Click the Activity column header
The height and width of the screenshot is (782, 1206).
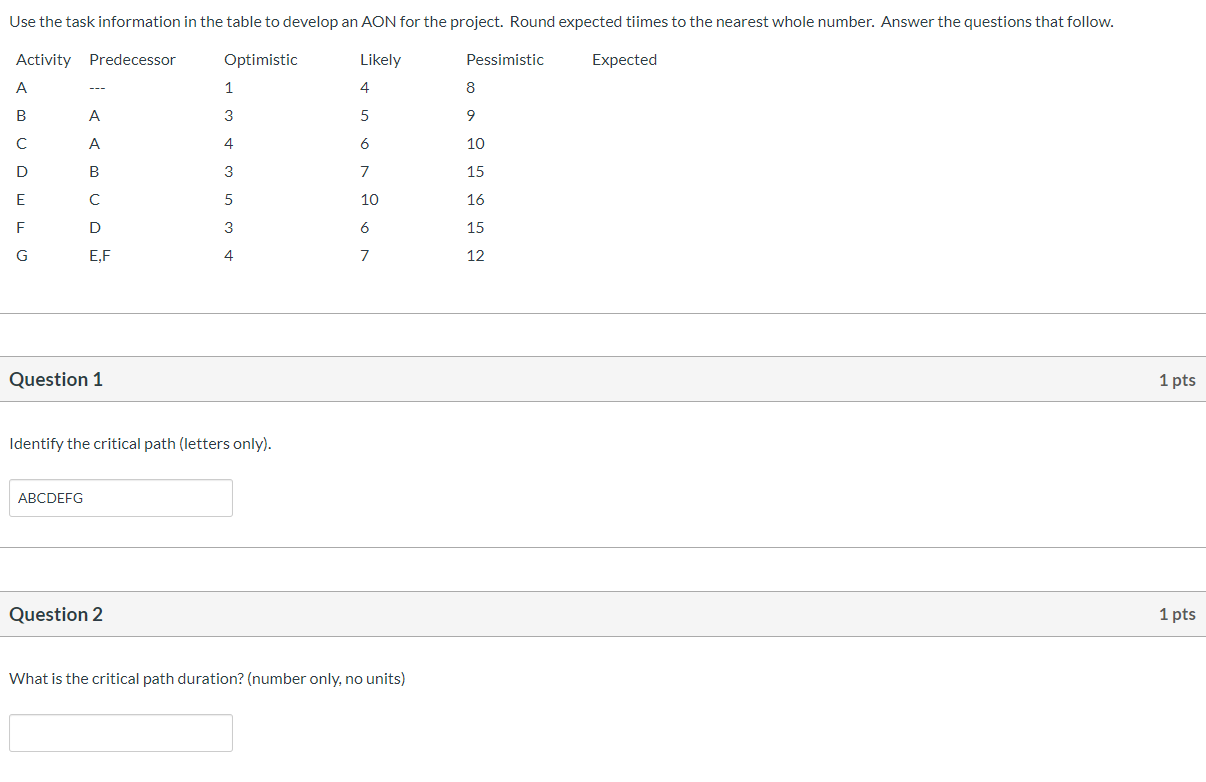point(43,59)
